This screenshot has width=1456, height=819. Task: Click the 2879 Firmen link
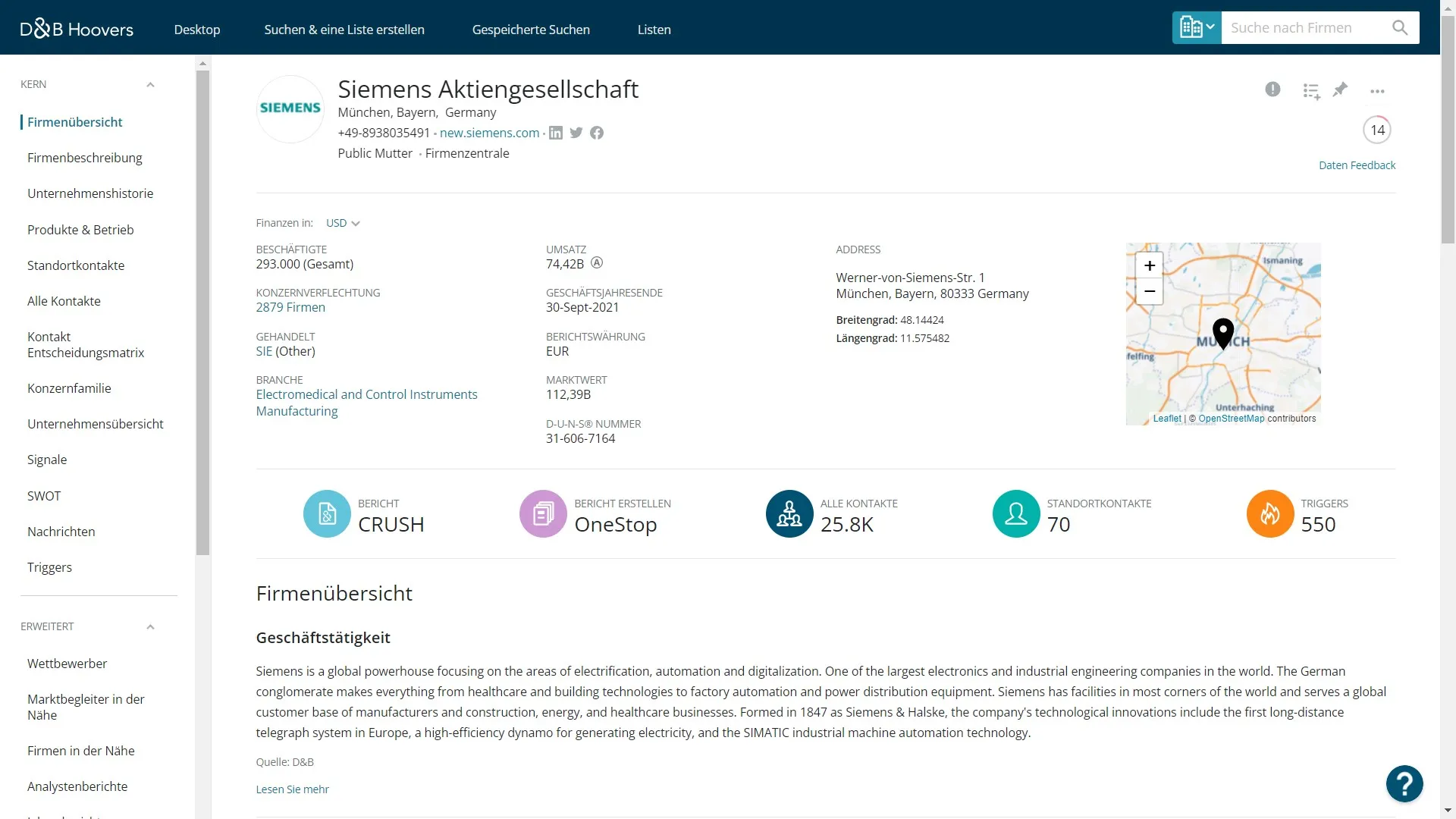(x=290, y=307)
